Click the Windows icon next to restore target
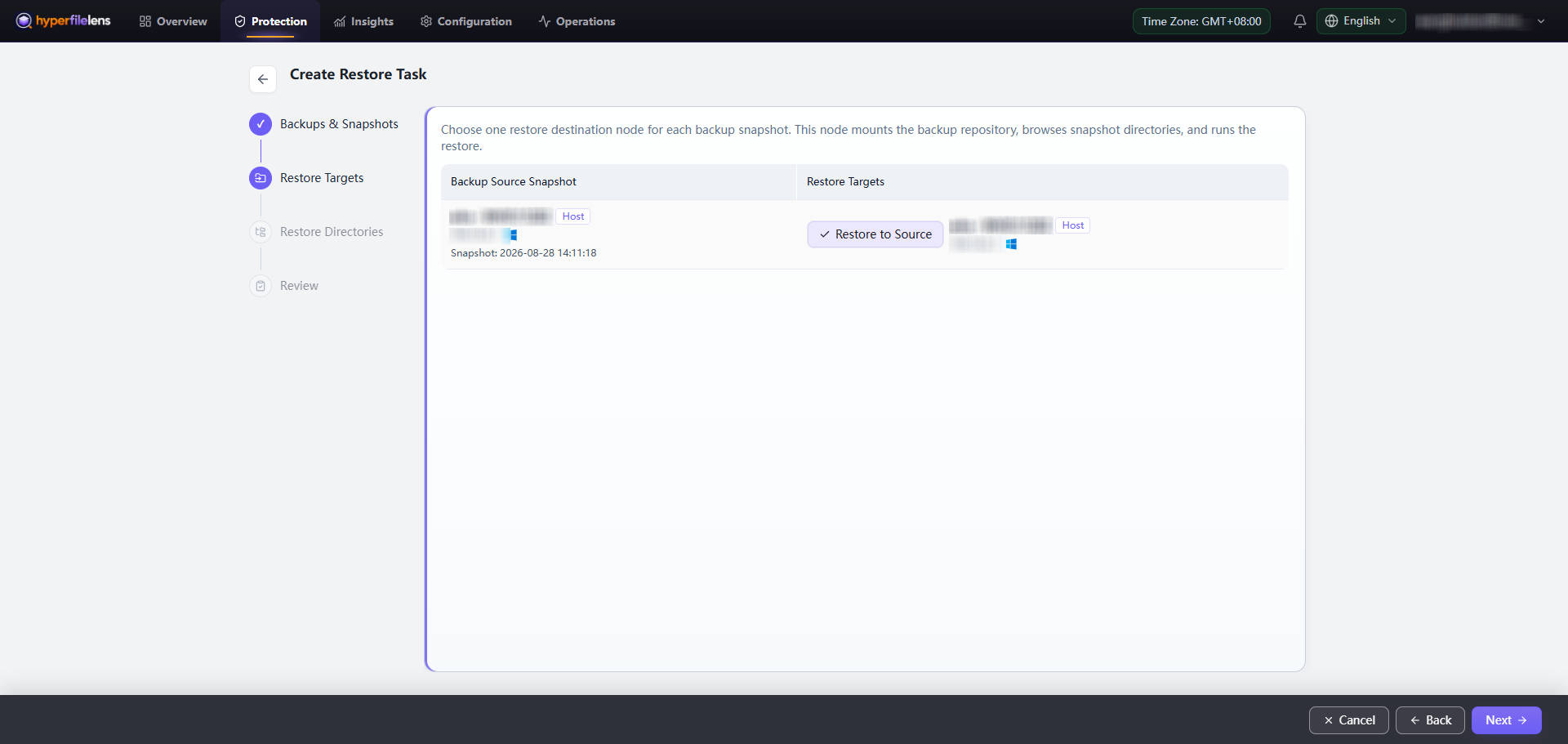Screen dimensions: 1568x744 point(1011,244)
